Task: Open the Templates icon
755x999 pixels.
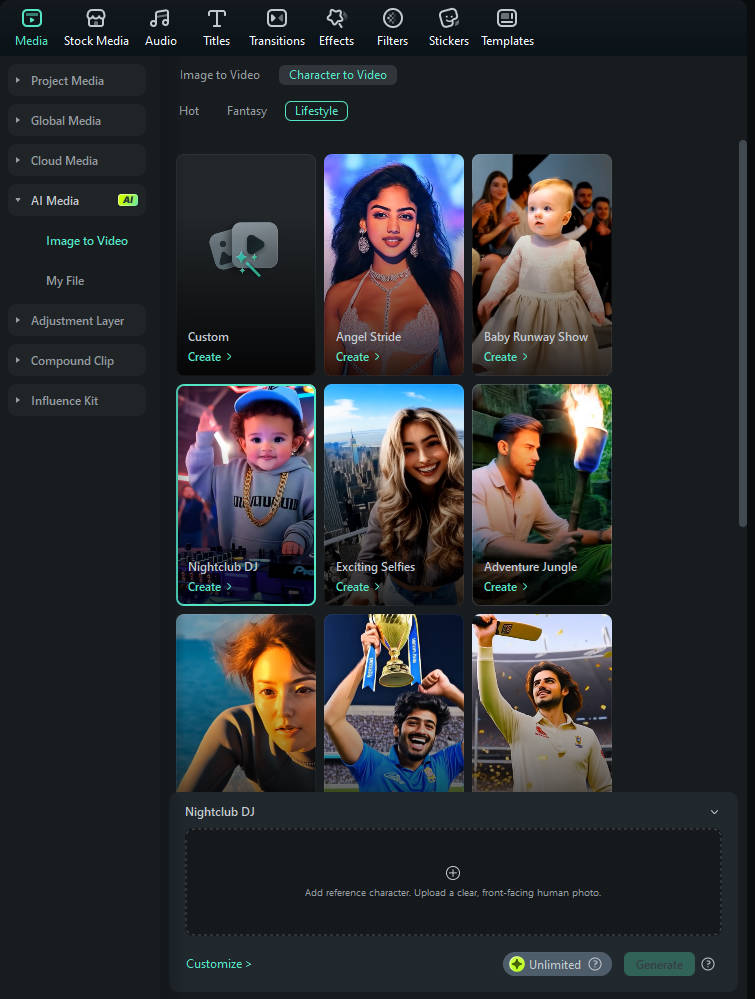Action: point(507,18)
